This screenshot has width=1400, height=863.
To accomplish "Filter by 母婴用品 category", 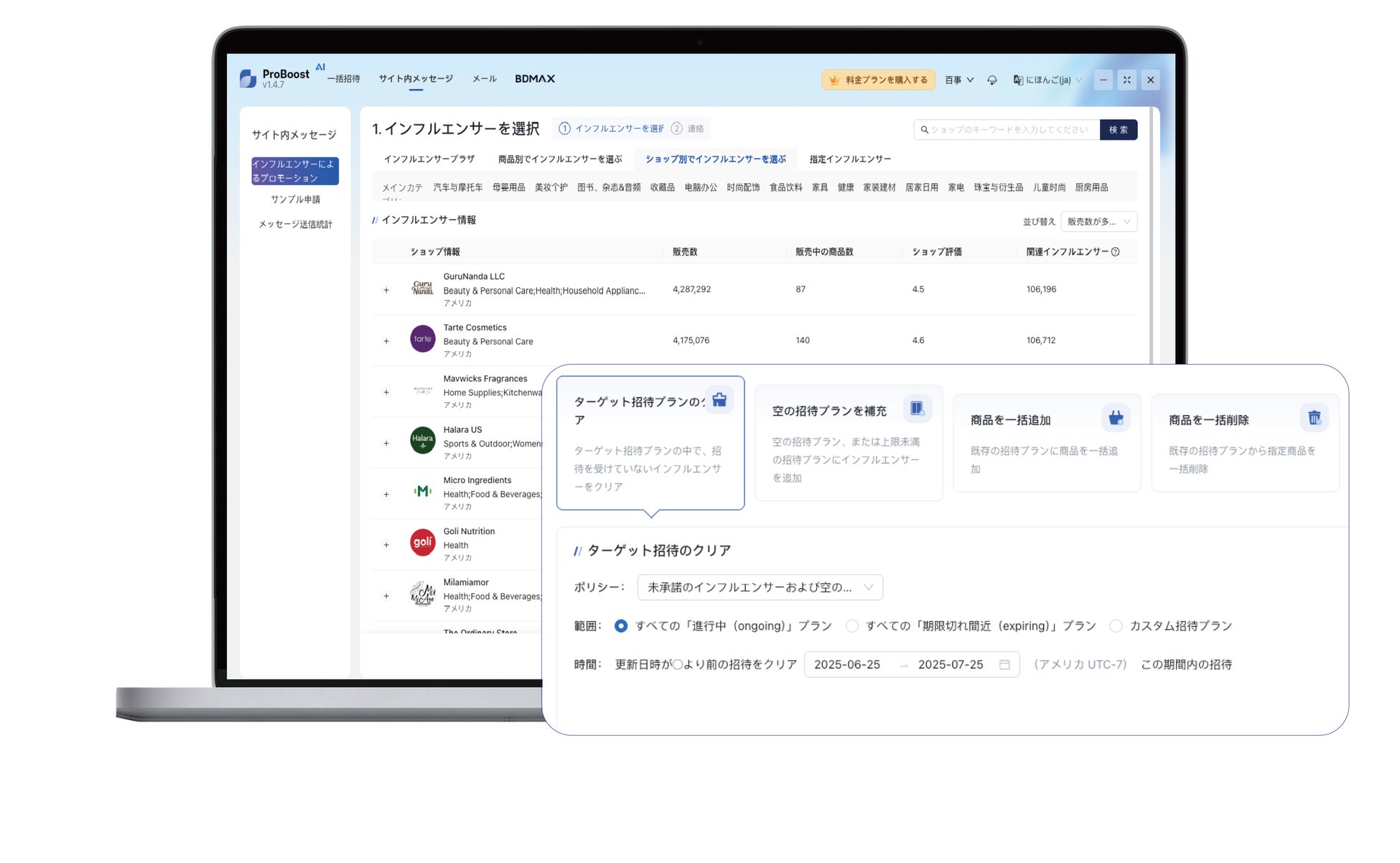I will click(x=508, y=187).
